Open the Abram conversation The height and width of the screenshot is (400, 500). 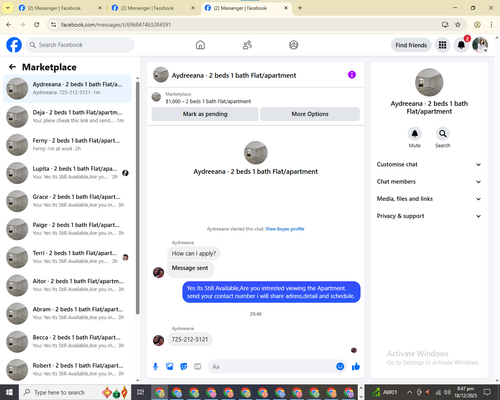67,314
